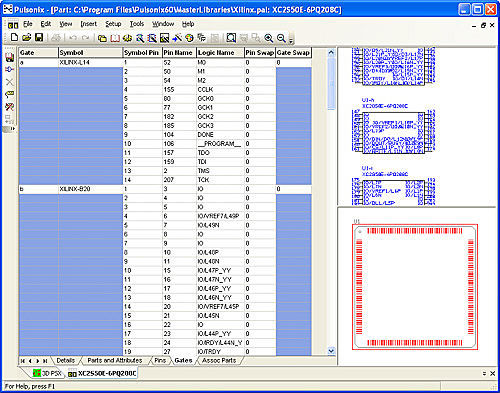Switch to the Assoc Parts tab

pos(219,360)
